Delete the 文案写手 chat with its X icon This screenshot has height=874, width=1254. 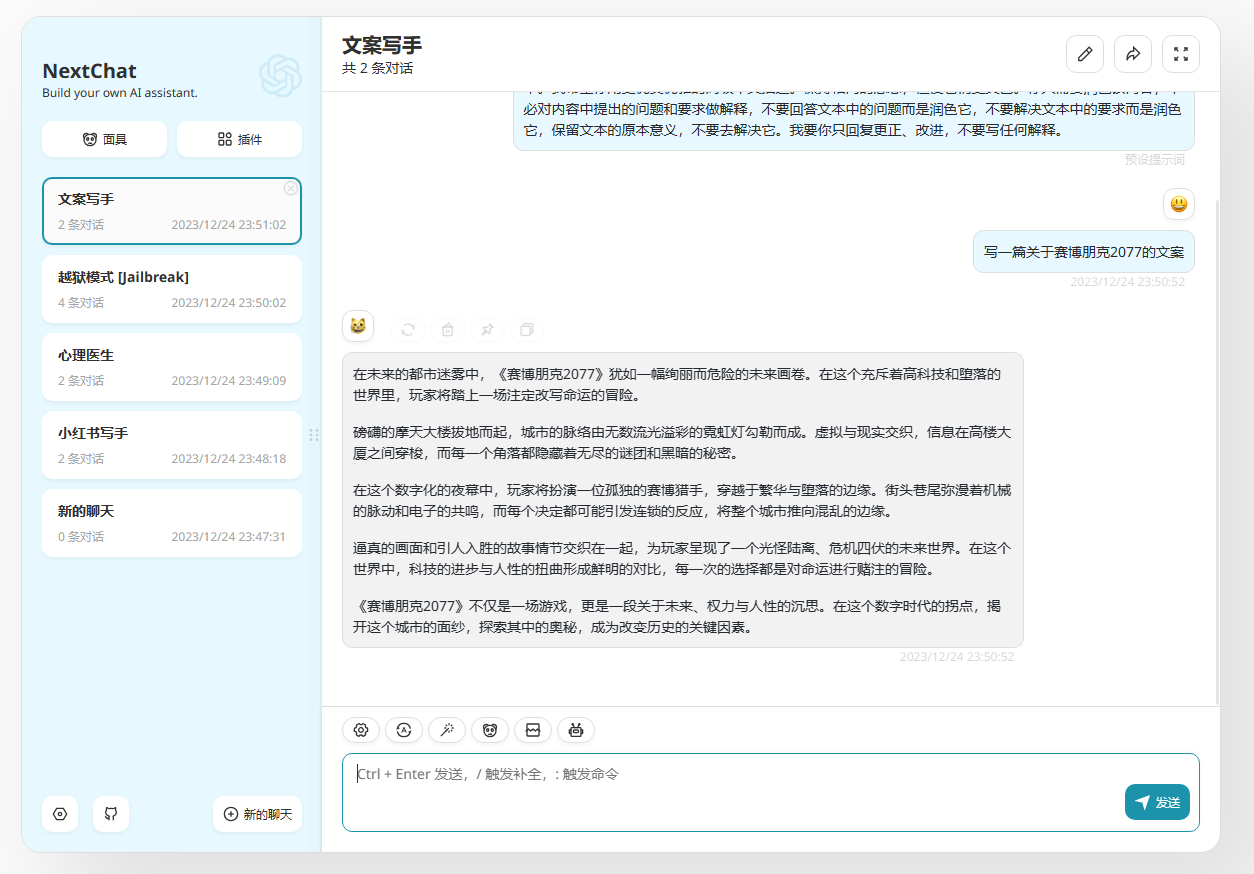[290, 188]
